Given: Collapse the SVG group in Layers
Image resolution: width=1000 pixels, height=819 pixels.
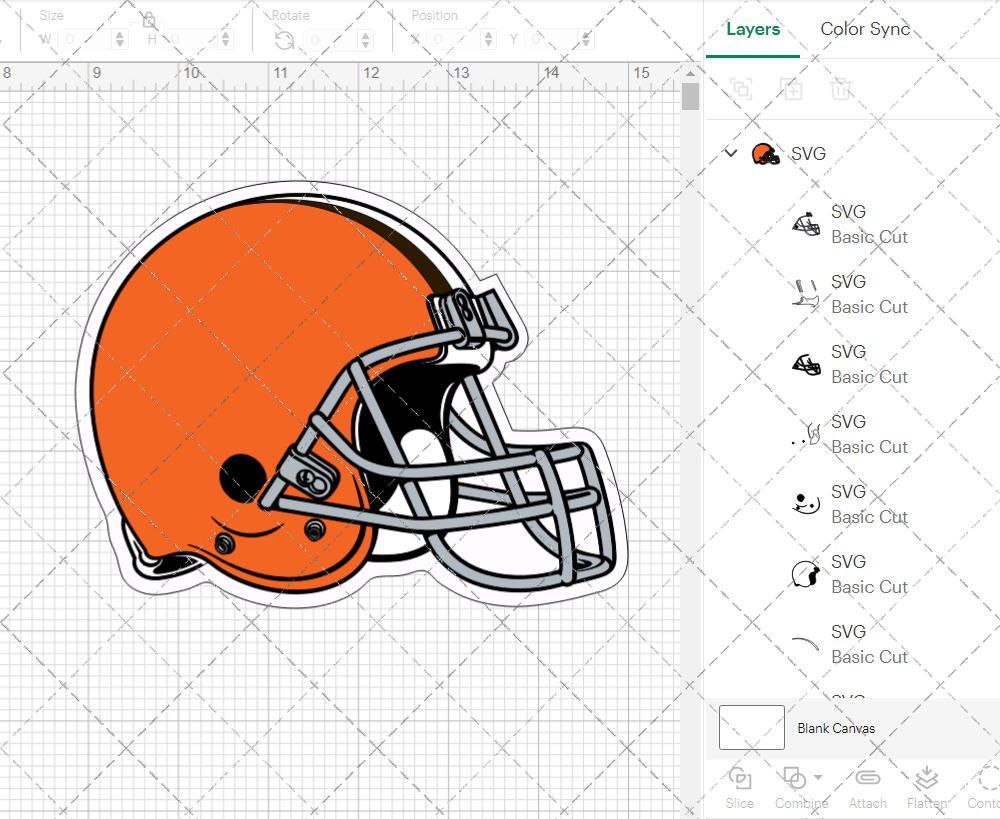Looking at the screenshot, I should [731, 154].
